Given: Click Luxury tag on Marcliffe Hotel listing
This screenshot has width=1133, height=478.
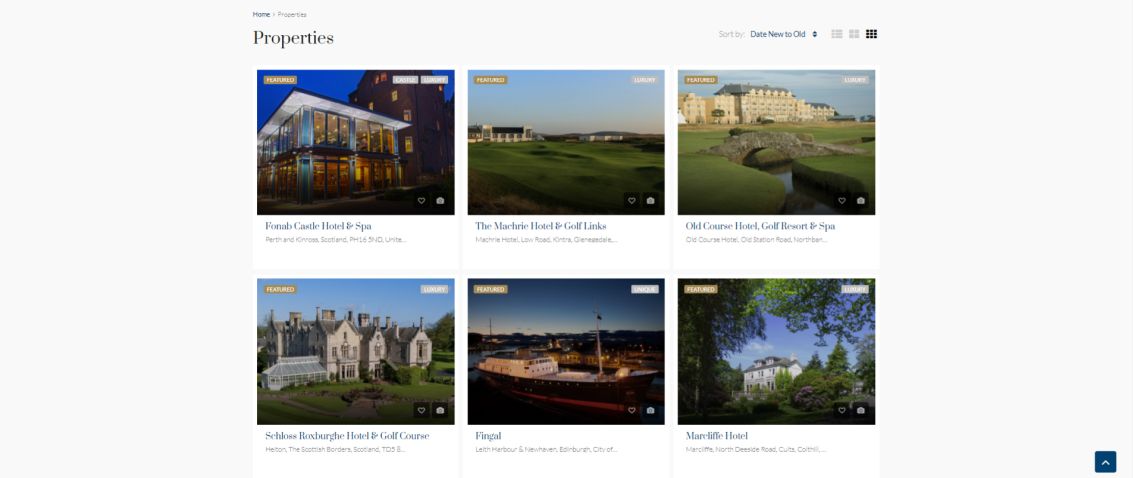Looking at the screenshot, I should (x=855, y=290).
